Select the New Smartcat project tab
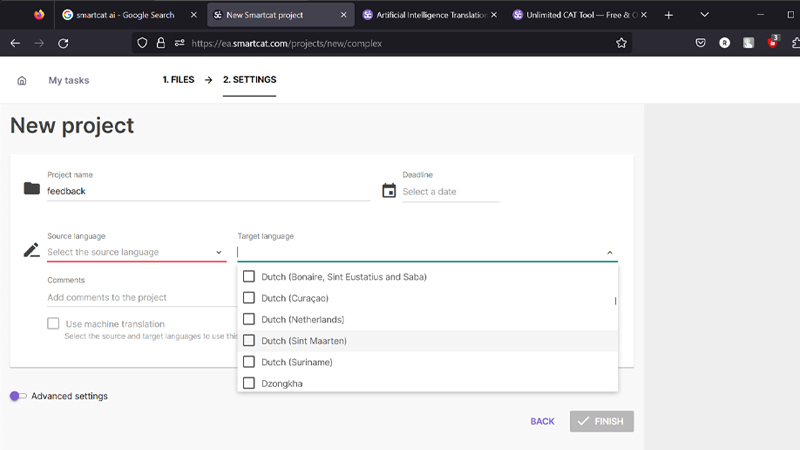This screenshot has width=800, height=450. [280, 15]
